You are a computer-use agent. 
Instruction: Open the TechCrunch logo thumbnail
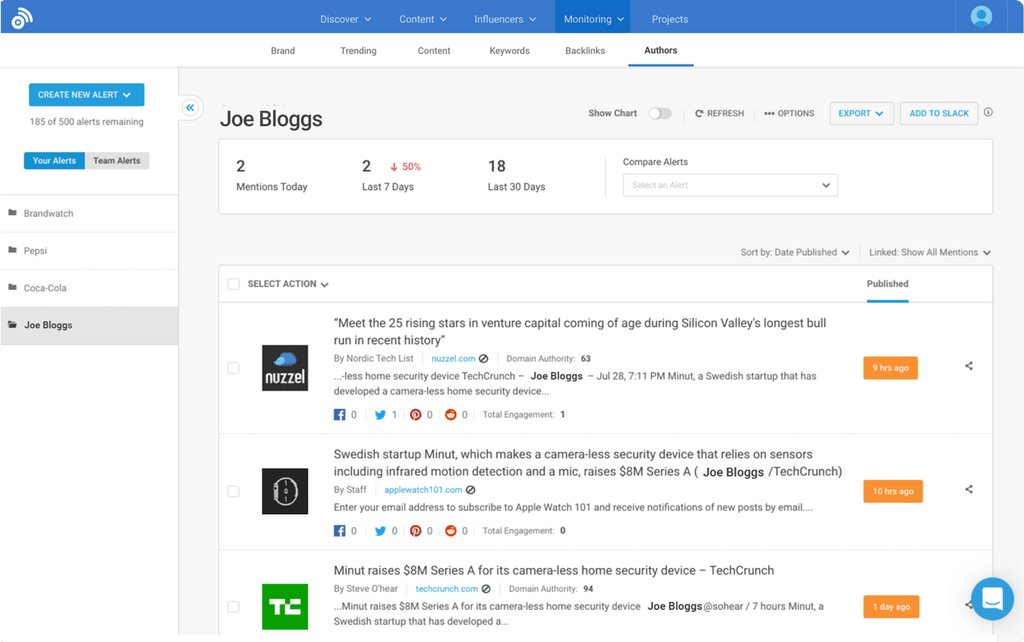tap(285, 607)
